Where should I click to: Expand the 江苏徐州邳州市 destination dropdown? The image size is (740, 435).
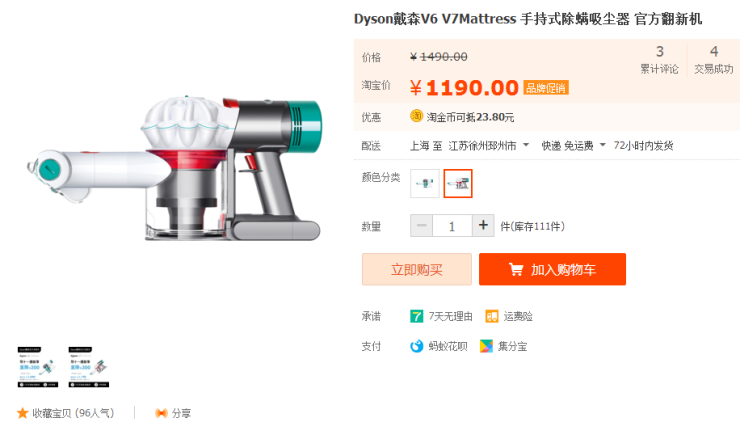[526, 145]
